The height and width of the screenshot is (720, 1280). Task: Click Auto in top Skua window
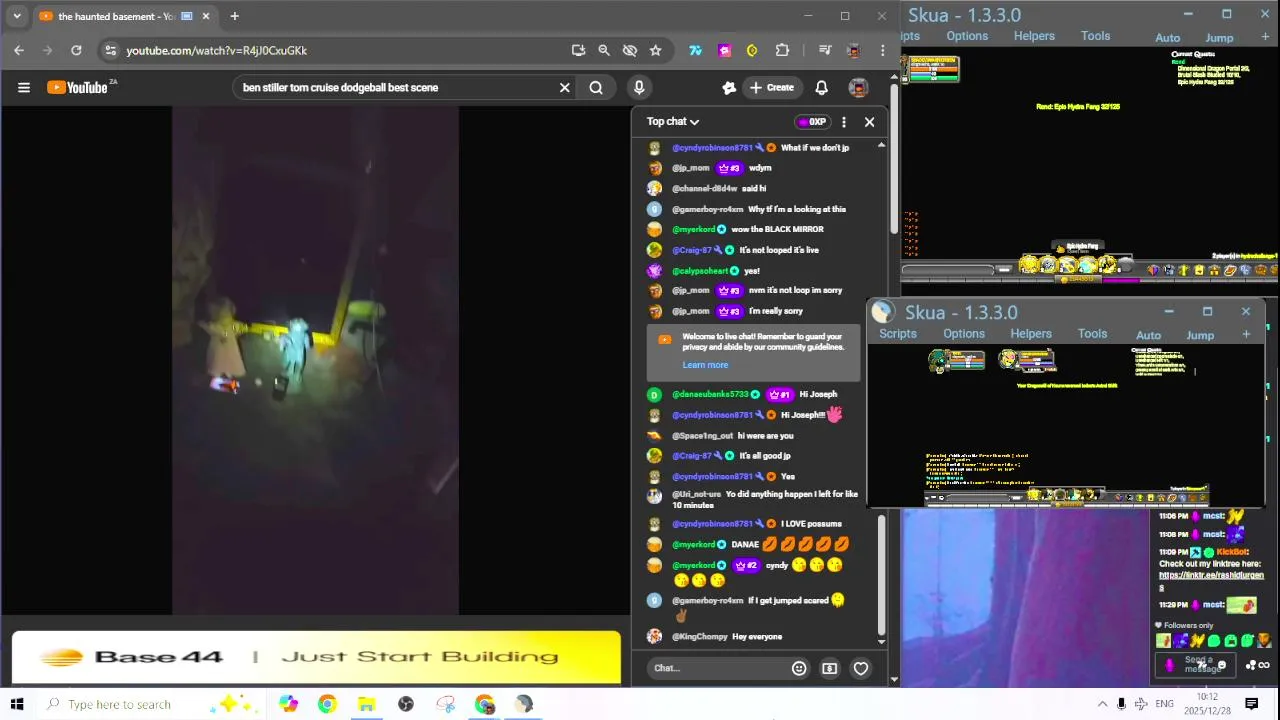coord(1168,38)
